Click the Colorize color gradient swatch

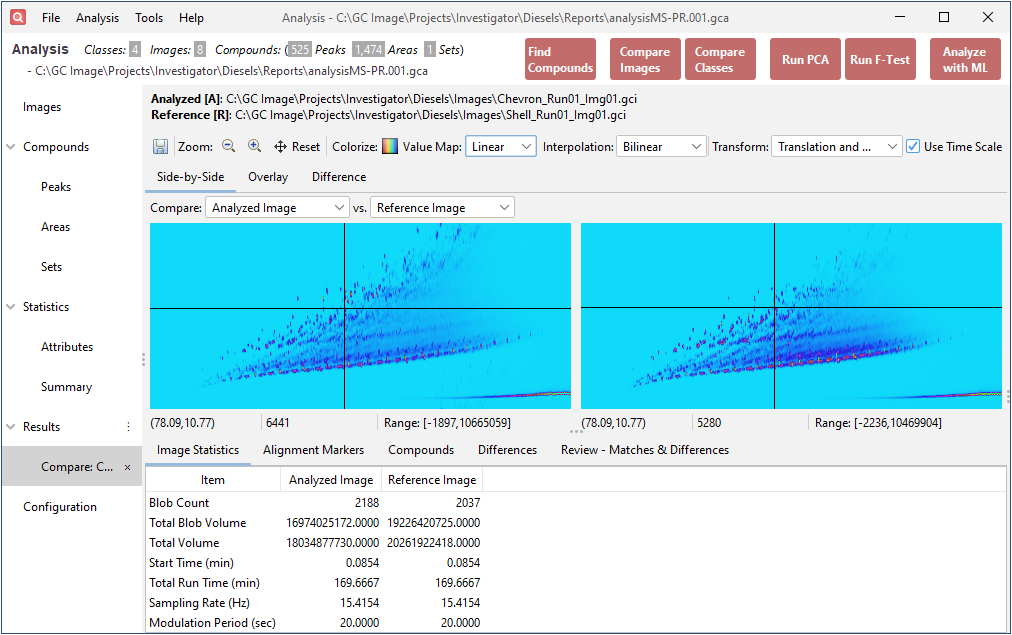pos(390,146)
